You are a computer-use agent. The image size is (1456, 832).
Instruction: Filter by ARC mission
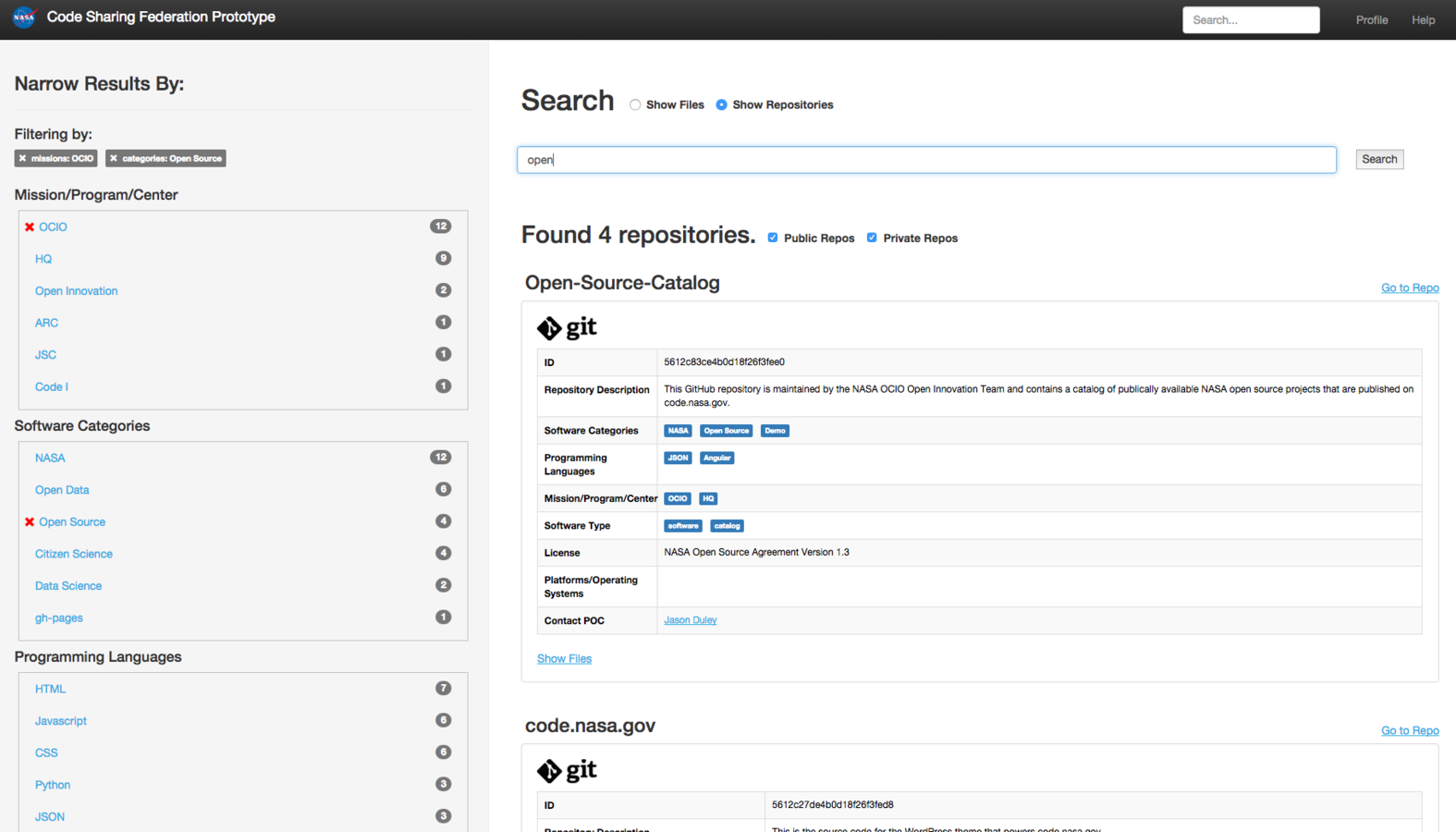(x=46, y=323)
